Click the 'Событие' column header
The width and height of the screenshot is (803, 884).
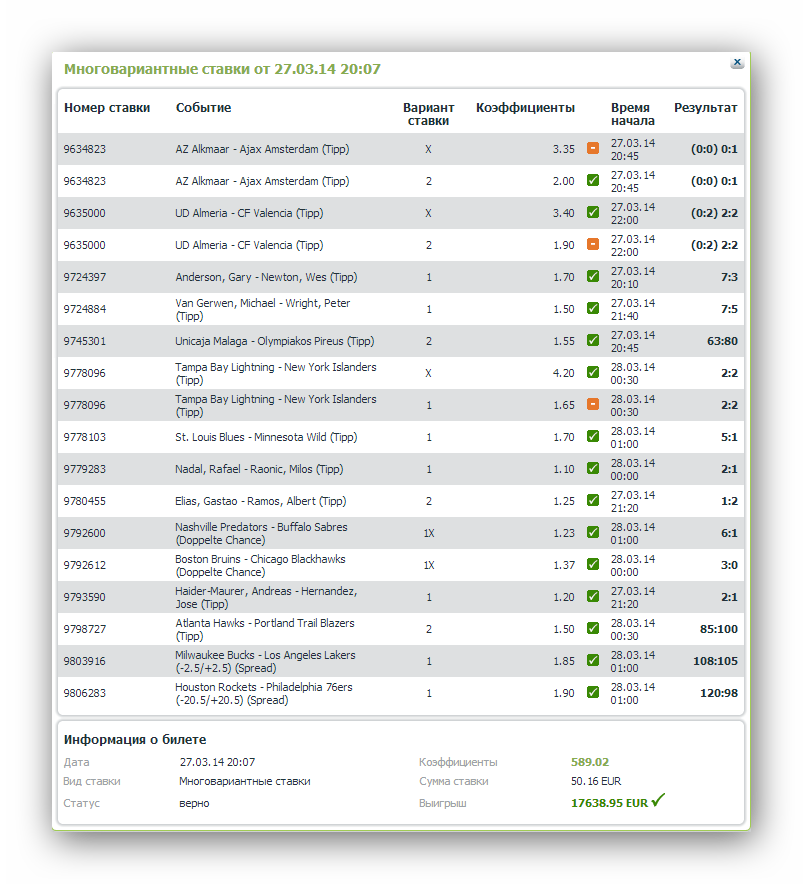click(204, 108)
